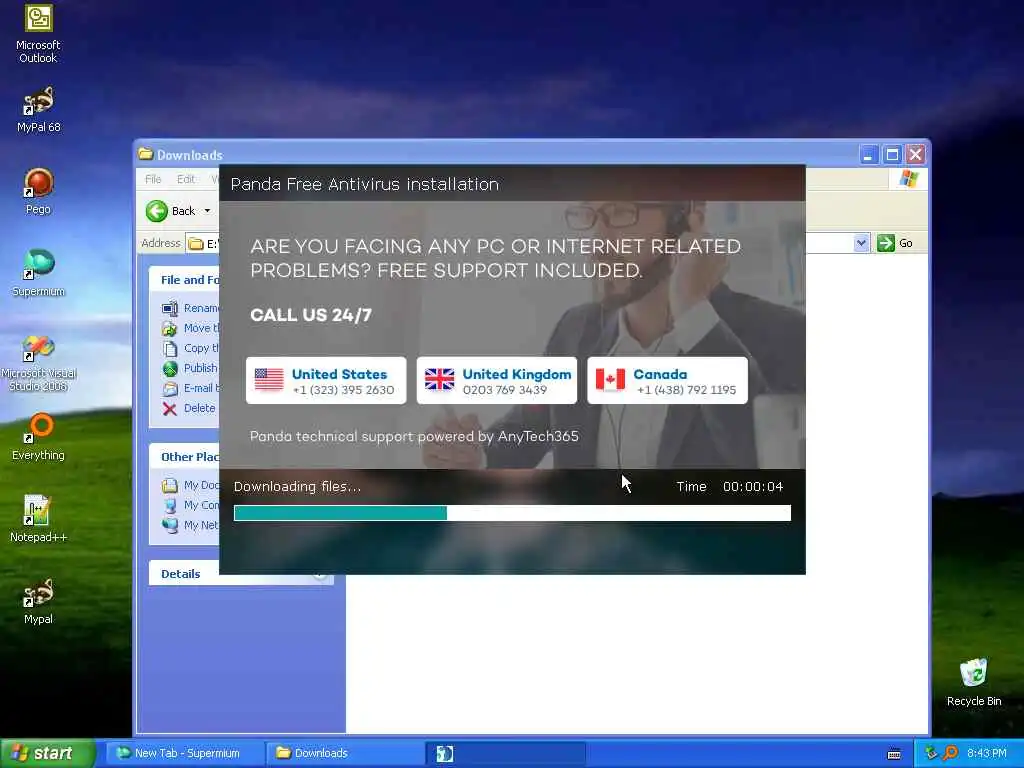Open the Back history dropdown arrow

coord(207,211)
